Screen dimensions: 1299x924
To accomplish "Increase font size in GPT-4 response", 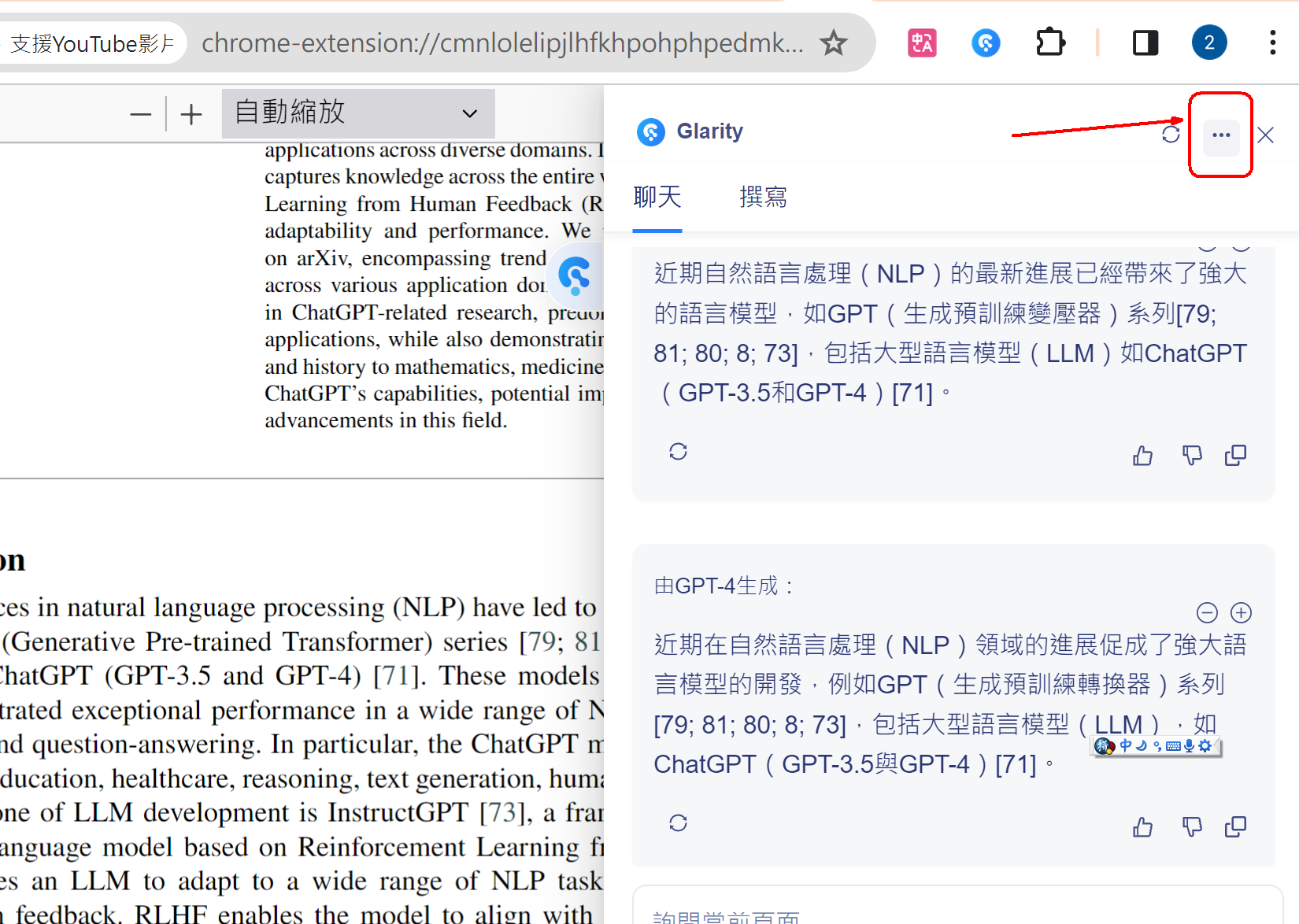I will 1242,612.
